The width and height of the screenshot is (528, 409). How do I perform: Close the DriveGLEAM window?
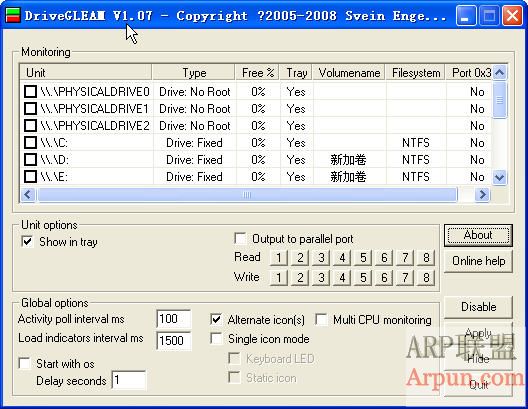[x=512, y=15]
